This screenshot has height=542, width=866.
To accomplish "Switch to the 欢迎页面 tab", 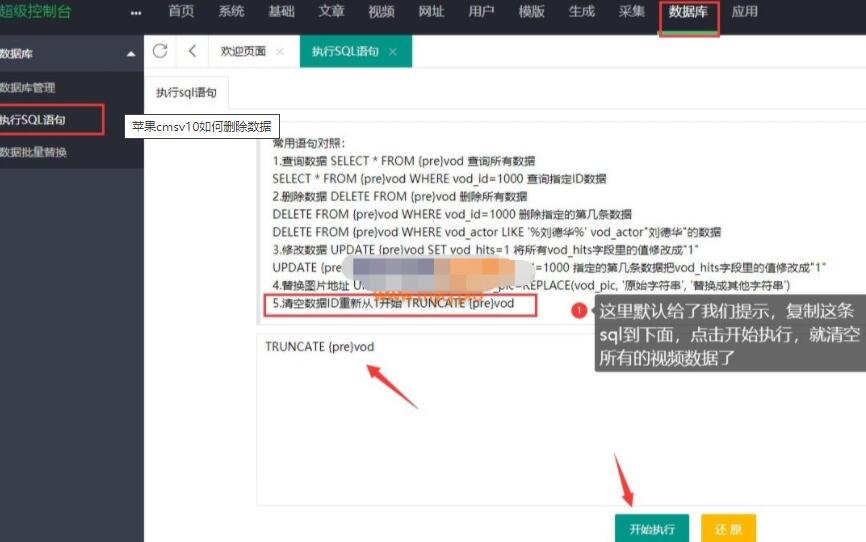I will click(x=243, y=51).
